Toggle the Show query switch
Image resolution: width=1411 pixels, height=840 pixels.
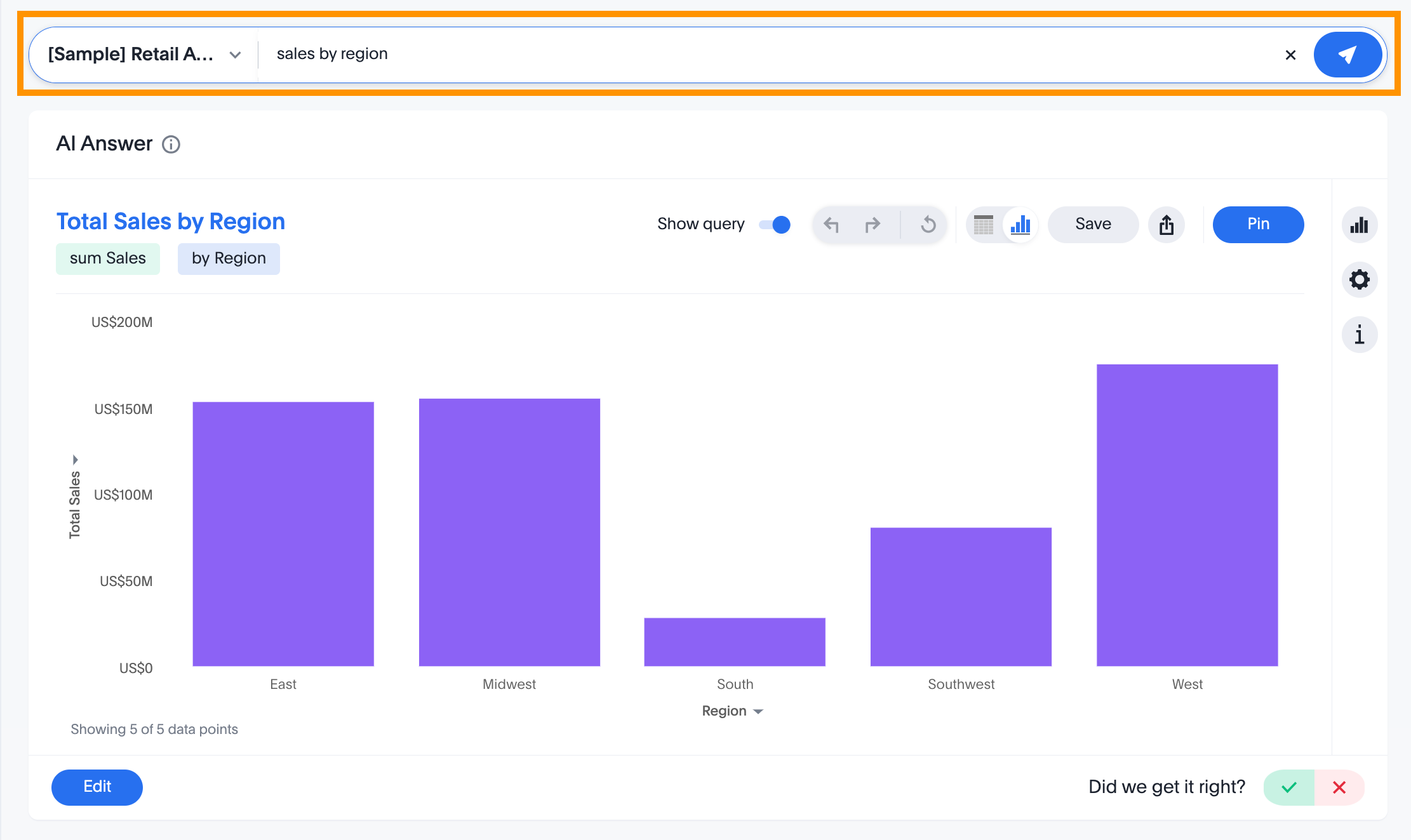click(x=775, y=224)
